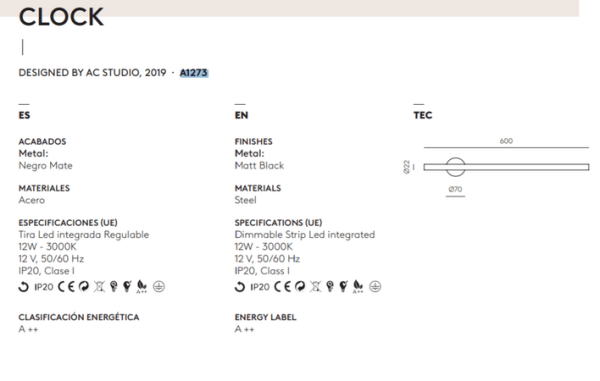Click the A++ leaf icon in ES column
The height and width of the screenshot is (381, 600).
[142, 287]
